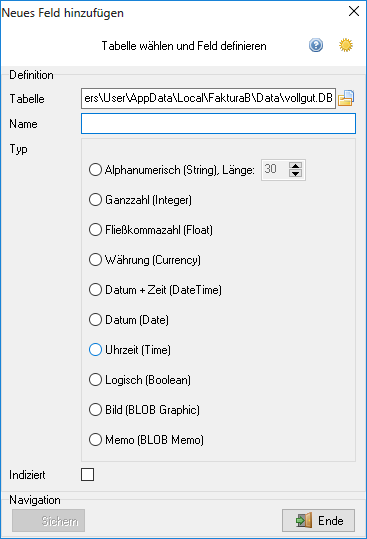Close the Neues Feld hinzufügen dialog

pyautogui.click(x=354, y=11)
